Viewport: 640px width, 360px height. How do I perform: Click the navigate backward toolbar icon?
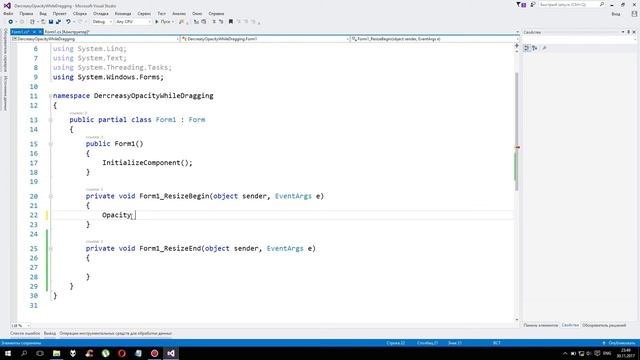coord(11,22)
